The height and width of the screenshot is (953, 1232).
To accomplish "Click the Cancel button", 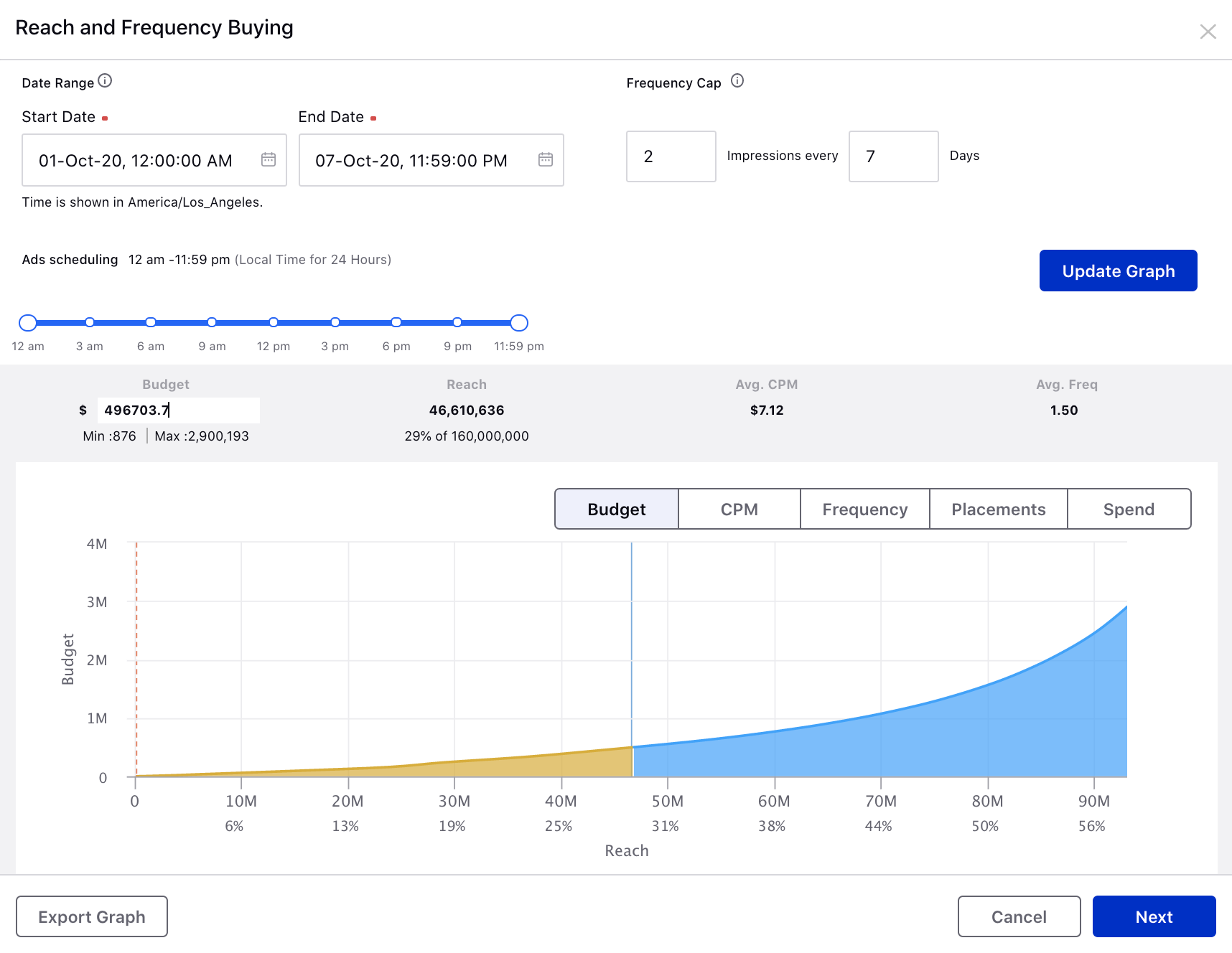I will tap(1019, 916).
